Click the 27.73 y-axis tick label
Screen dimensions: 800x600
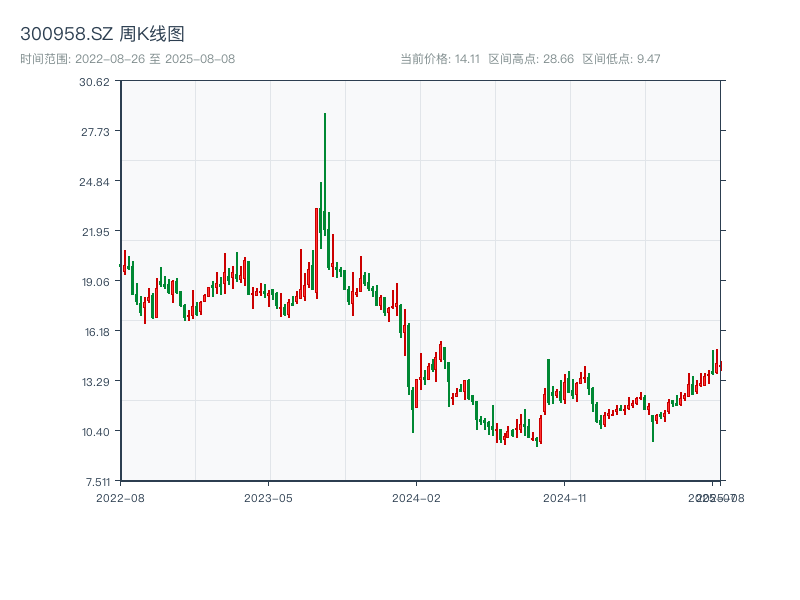[x=95, y=132]
